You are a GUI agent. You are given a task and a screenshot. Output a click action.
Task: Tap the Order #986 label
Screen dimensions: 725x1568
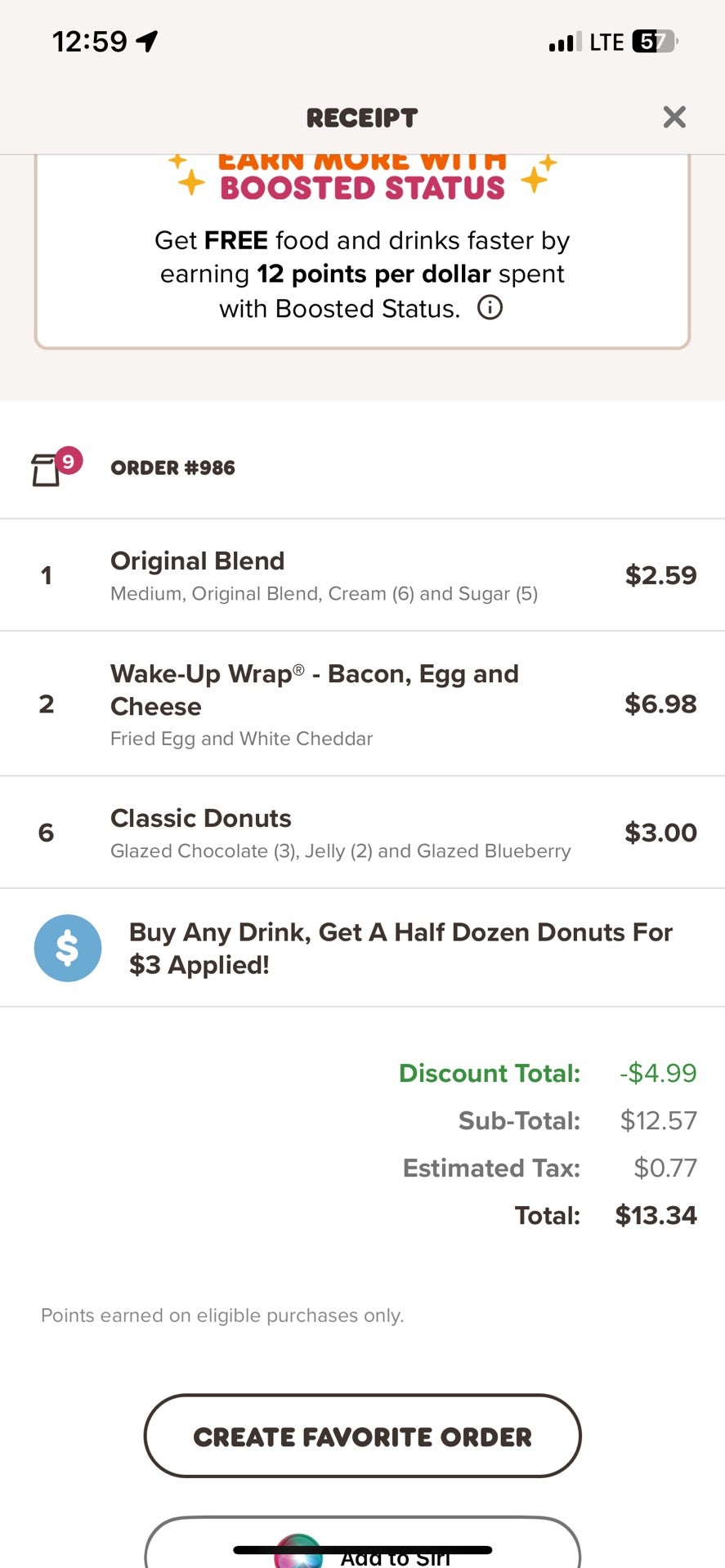click(x=172, y=468)
